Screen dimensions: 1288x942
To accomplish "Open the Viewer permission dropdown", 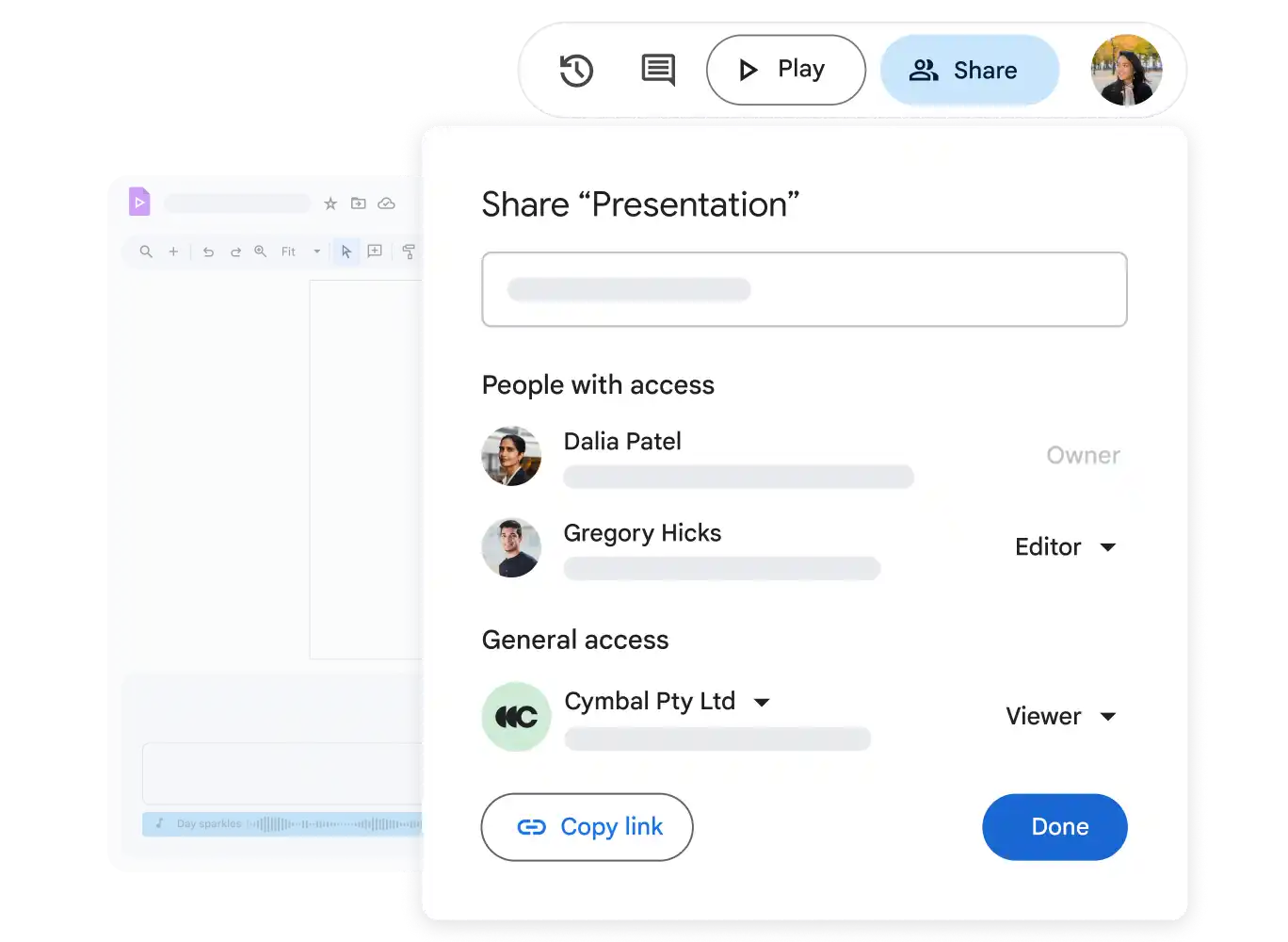I will (1060, 716).
